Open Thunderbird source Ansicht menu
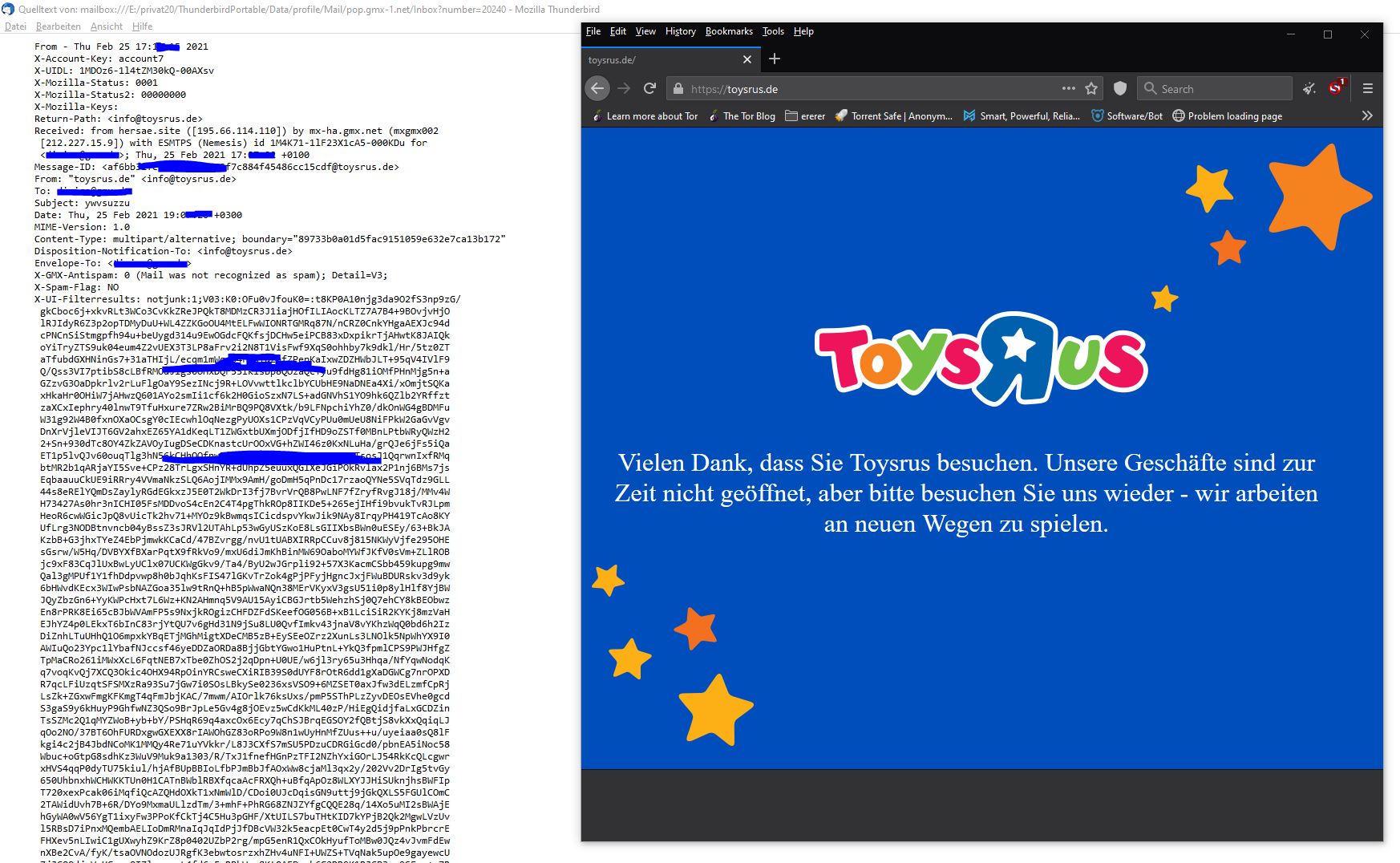Image resolution: width=1400 pixels, height=863 pixels. [107, 26]
